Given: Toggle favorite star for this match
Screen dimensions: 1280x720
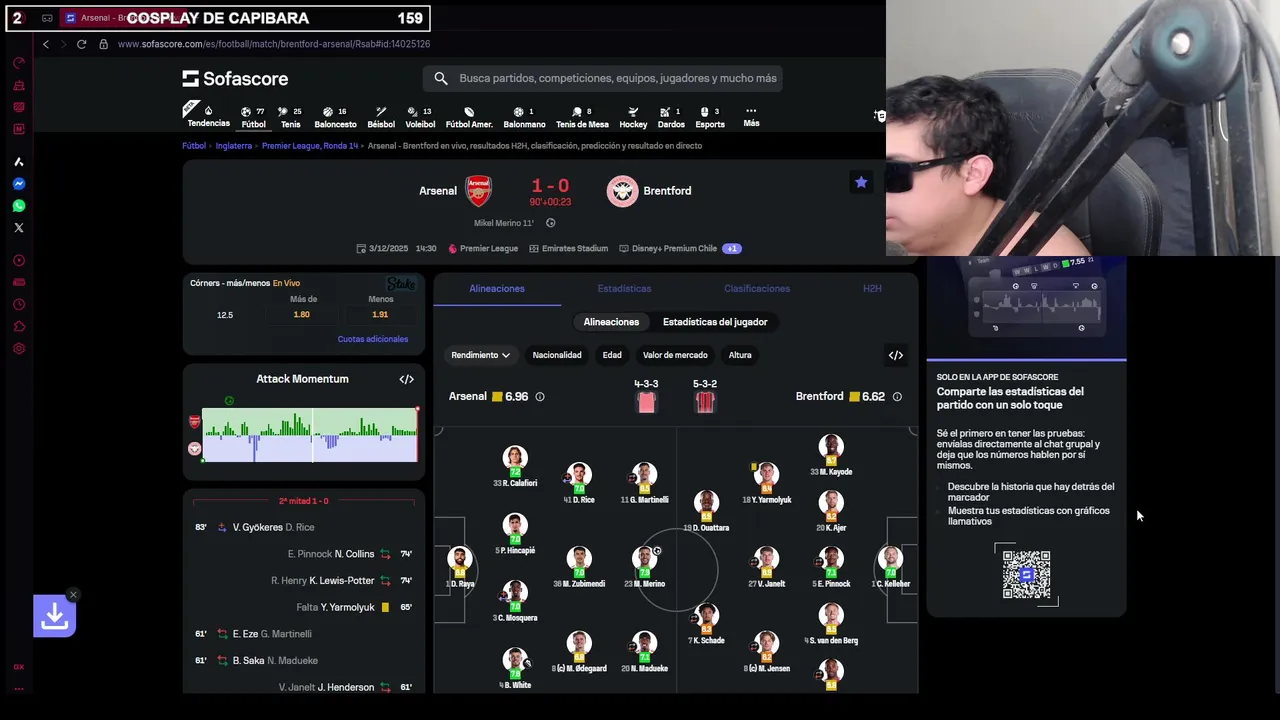Looking at the screenshot, I should [x=861, y=182].
